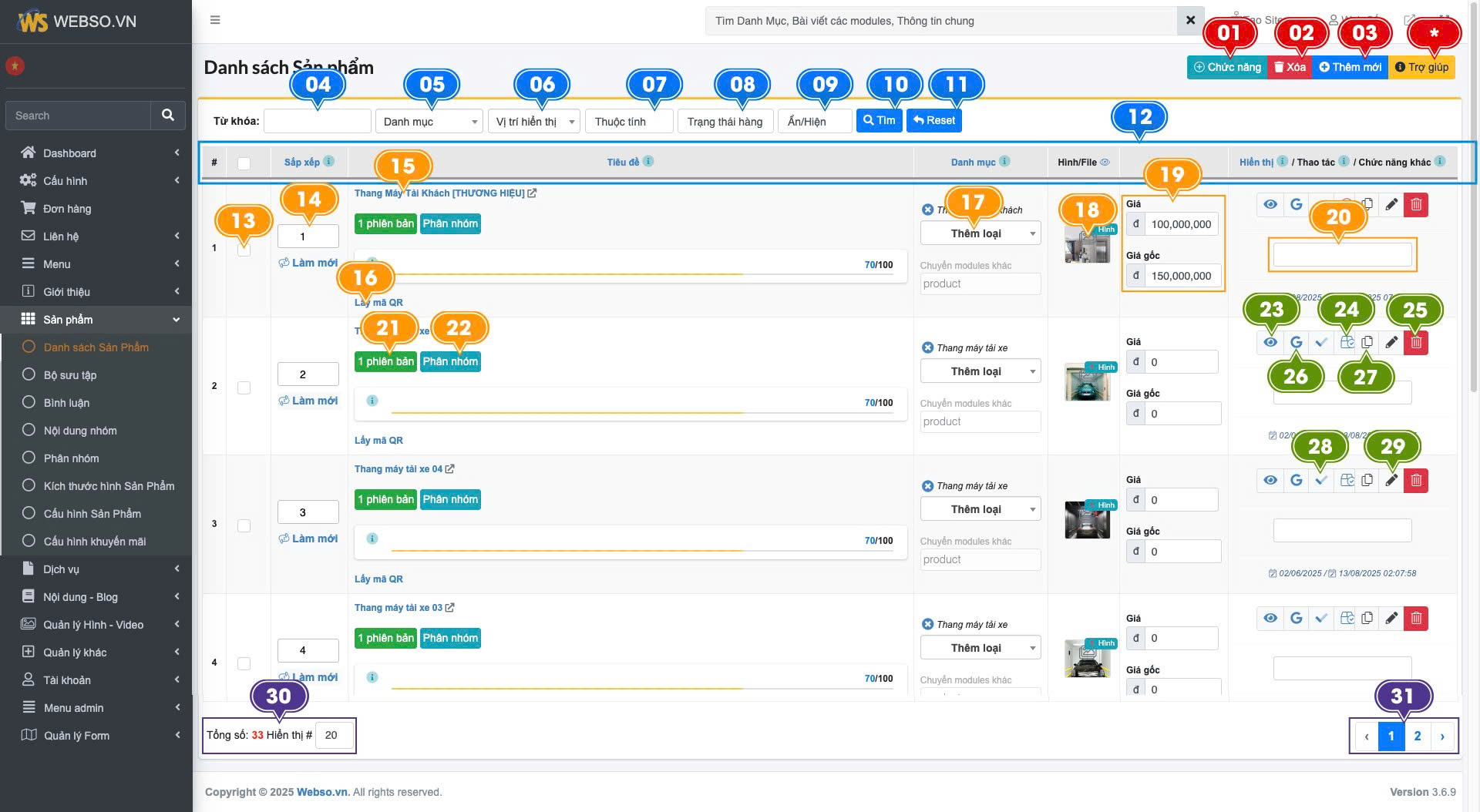Toggle eye visibility for "Thang máy tải xe 04"
This screenshot has height=812, width=1480.
[x=1270, y=481]
